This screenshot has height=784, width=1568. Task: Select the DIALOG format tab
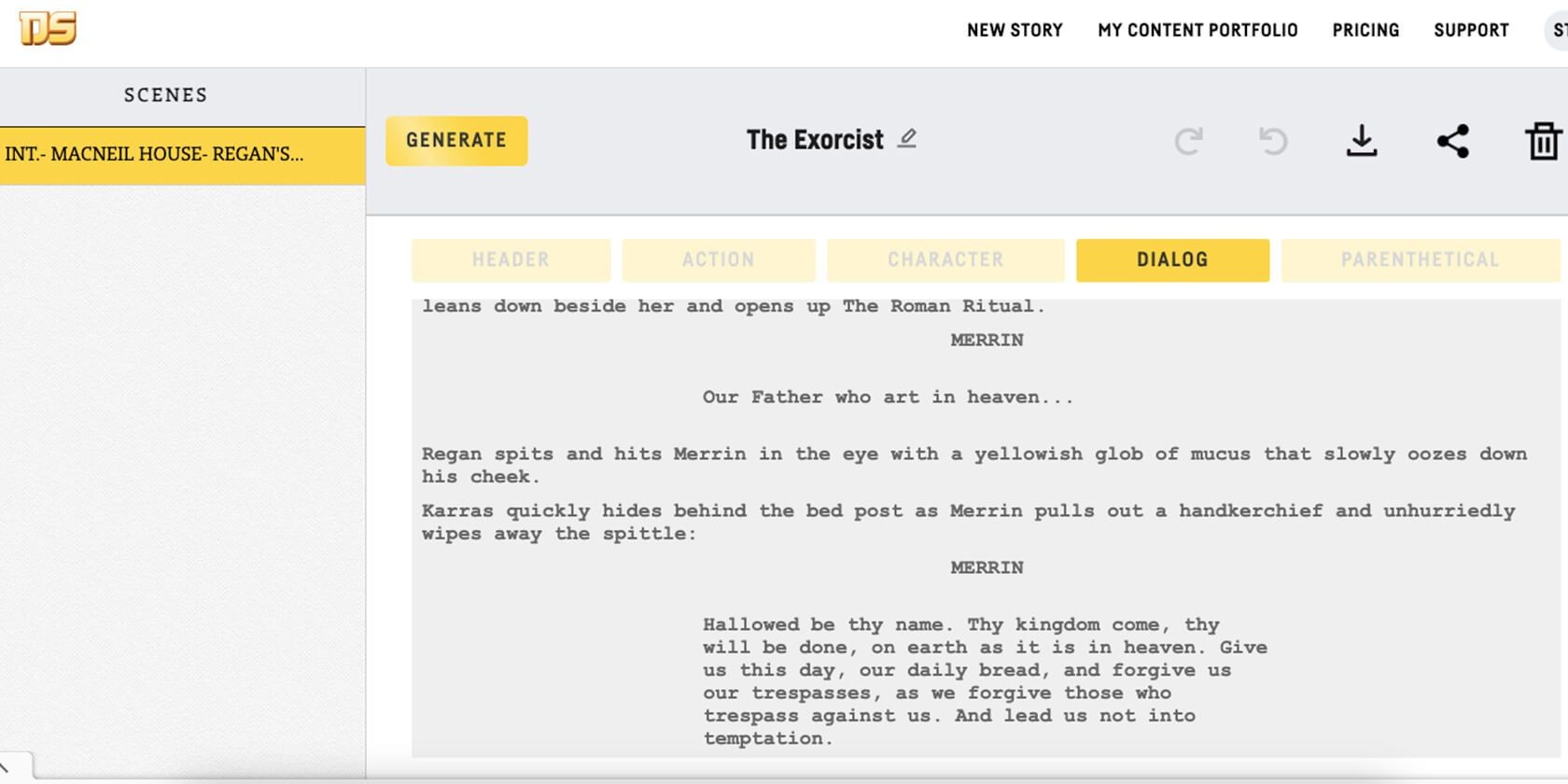coord(1172,259)
